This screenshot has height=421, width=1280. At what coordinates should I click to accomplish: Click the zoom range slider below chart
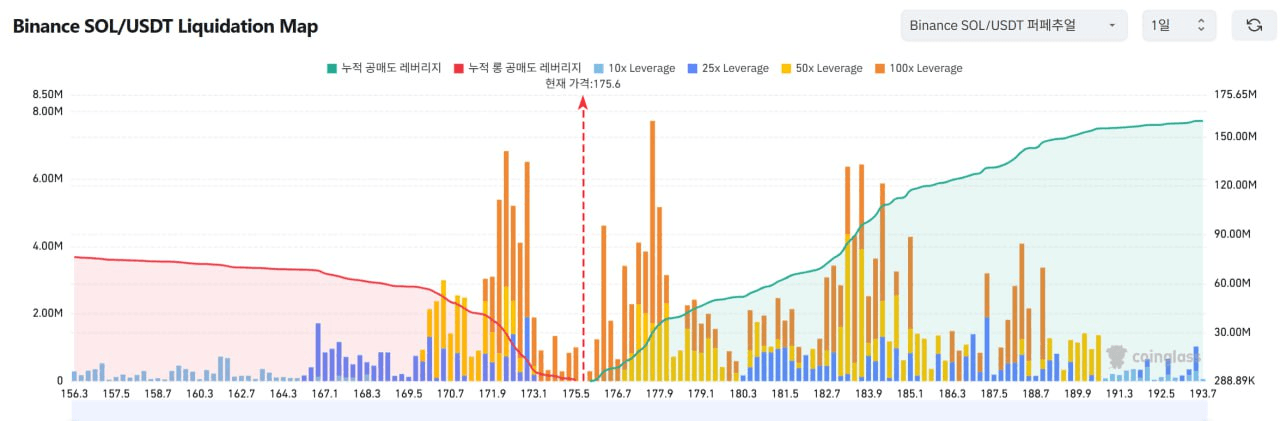pyautogui.click(x=638, y=412)
